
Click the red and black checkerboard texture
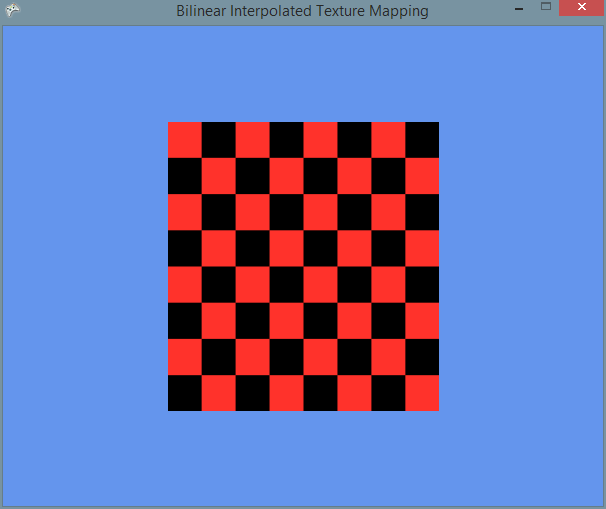coord(303,266)
